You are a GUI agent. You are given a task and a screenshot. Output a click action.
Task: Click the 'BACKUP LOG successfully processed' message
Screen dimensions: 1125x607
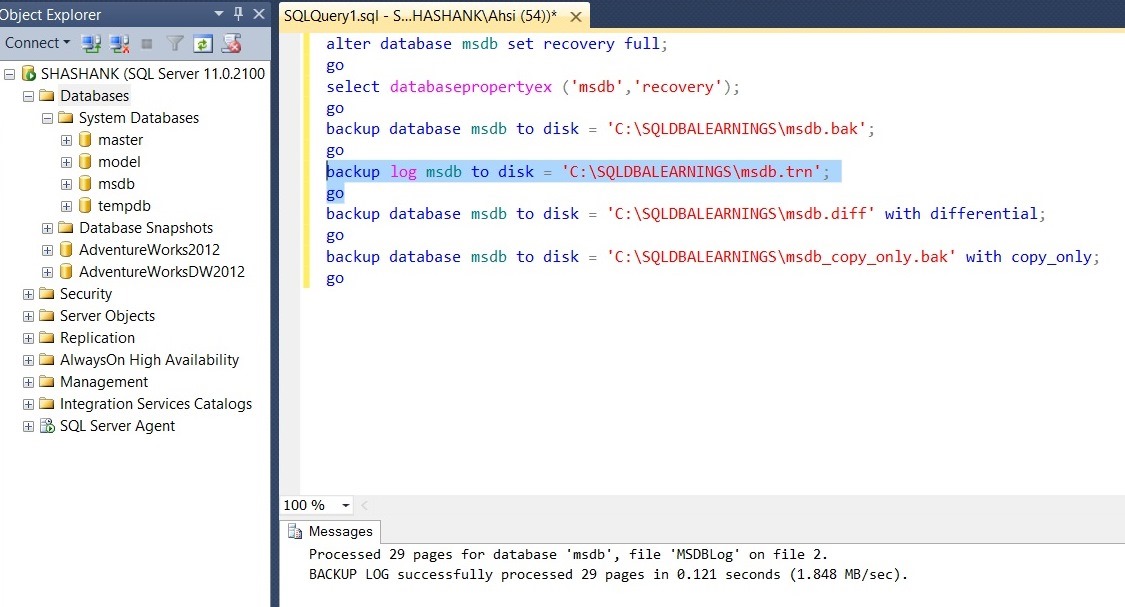(608, 574)
